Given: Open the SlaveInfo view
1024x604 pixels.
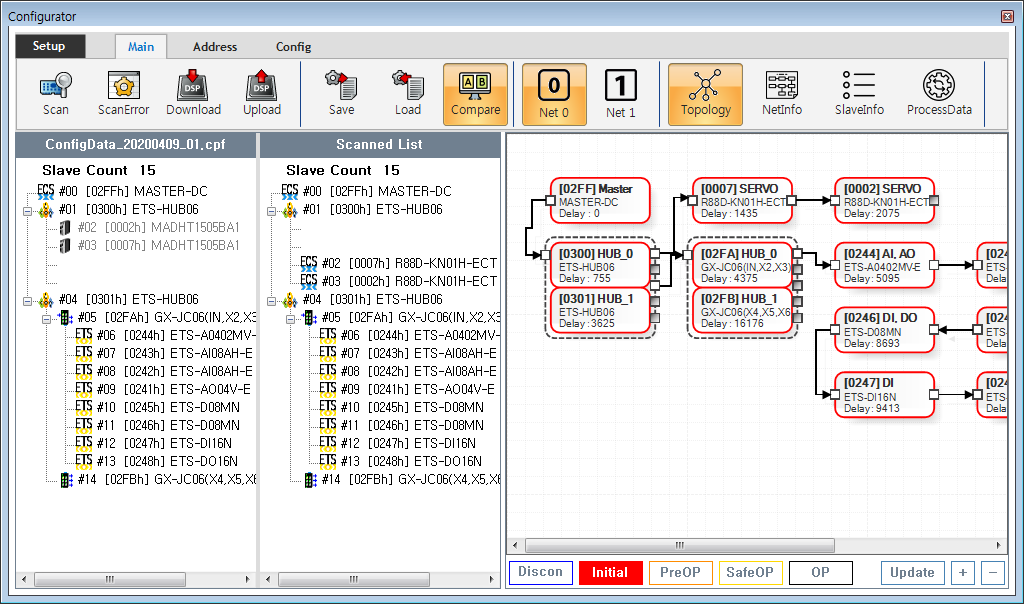Looking at the screenshot, I should pyautogui.click(x=858, y=93).
